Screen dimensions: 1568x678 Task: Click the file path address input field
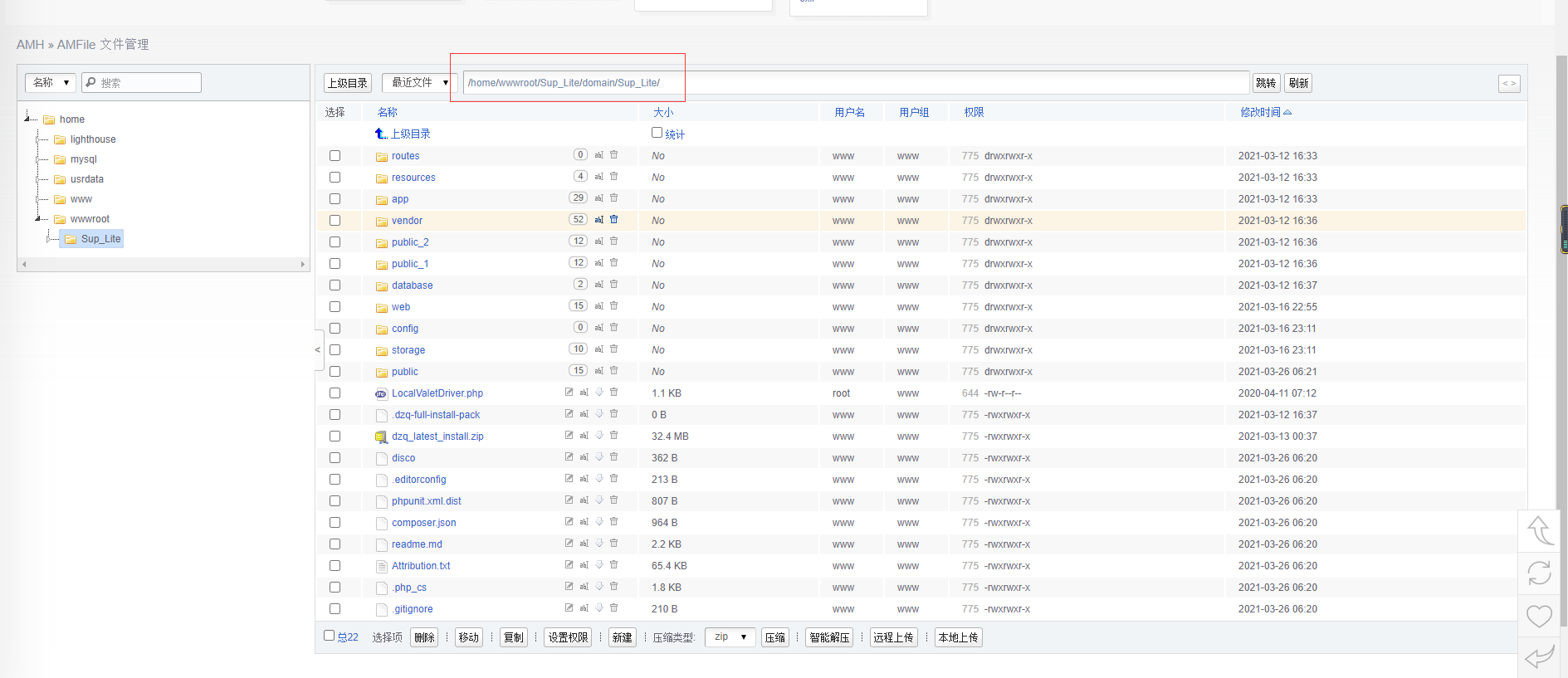(x=855, y=83)
